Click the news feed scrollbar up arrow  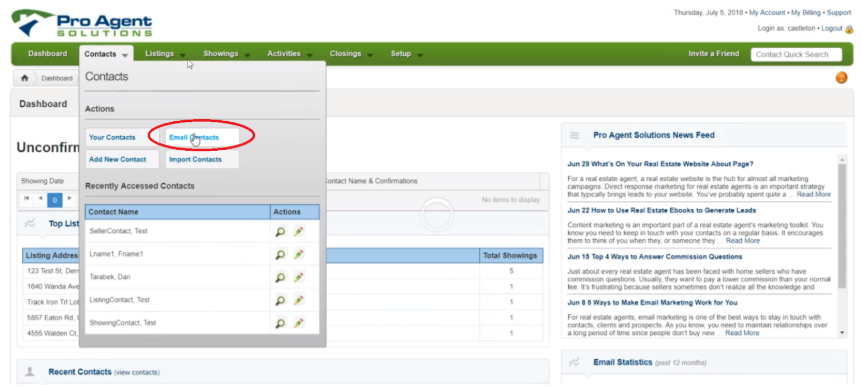tap(842, 159)
